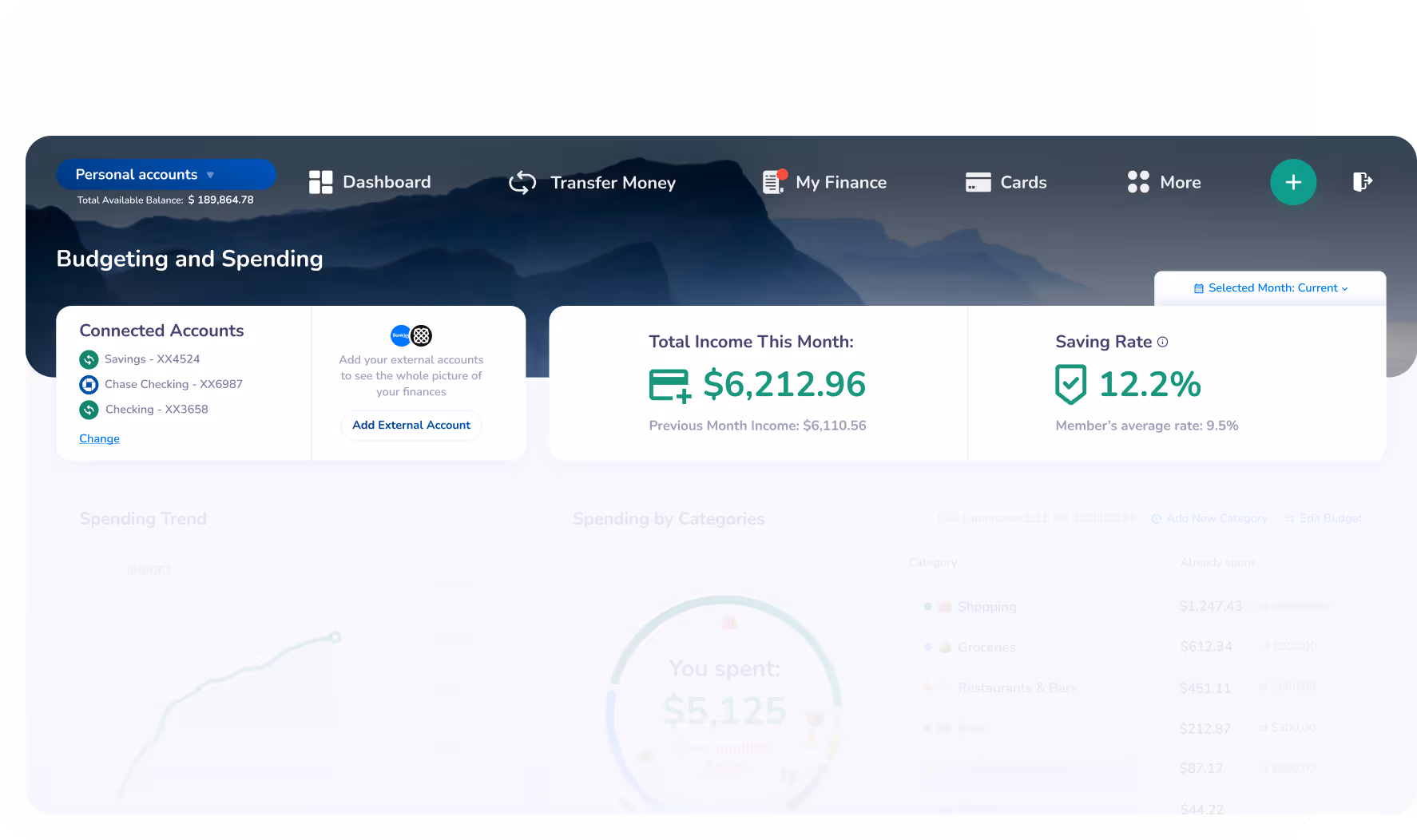Click the $6,212.96 income amount

[x=784, y=385]
